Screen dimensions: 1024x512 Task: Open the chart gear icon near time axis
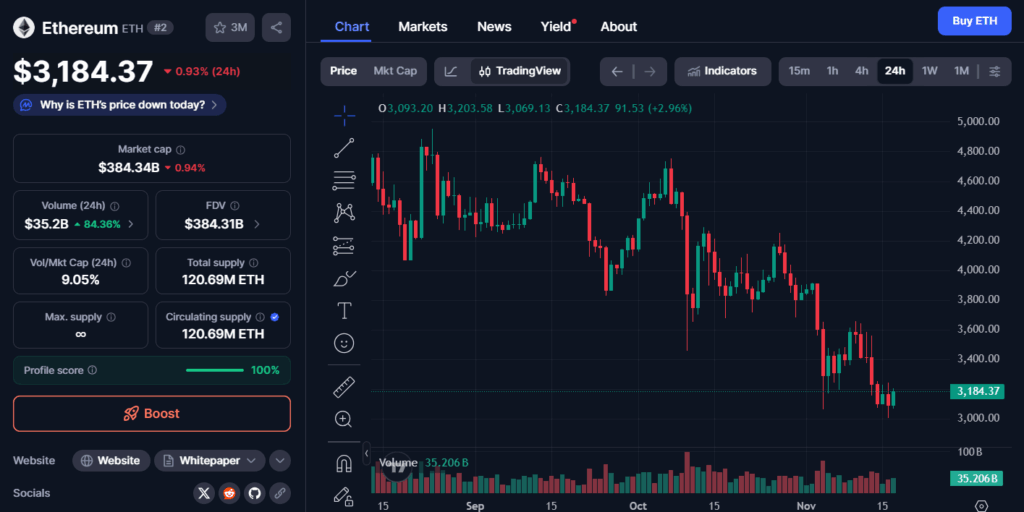981,506
